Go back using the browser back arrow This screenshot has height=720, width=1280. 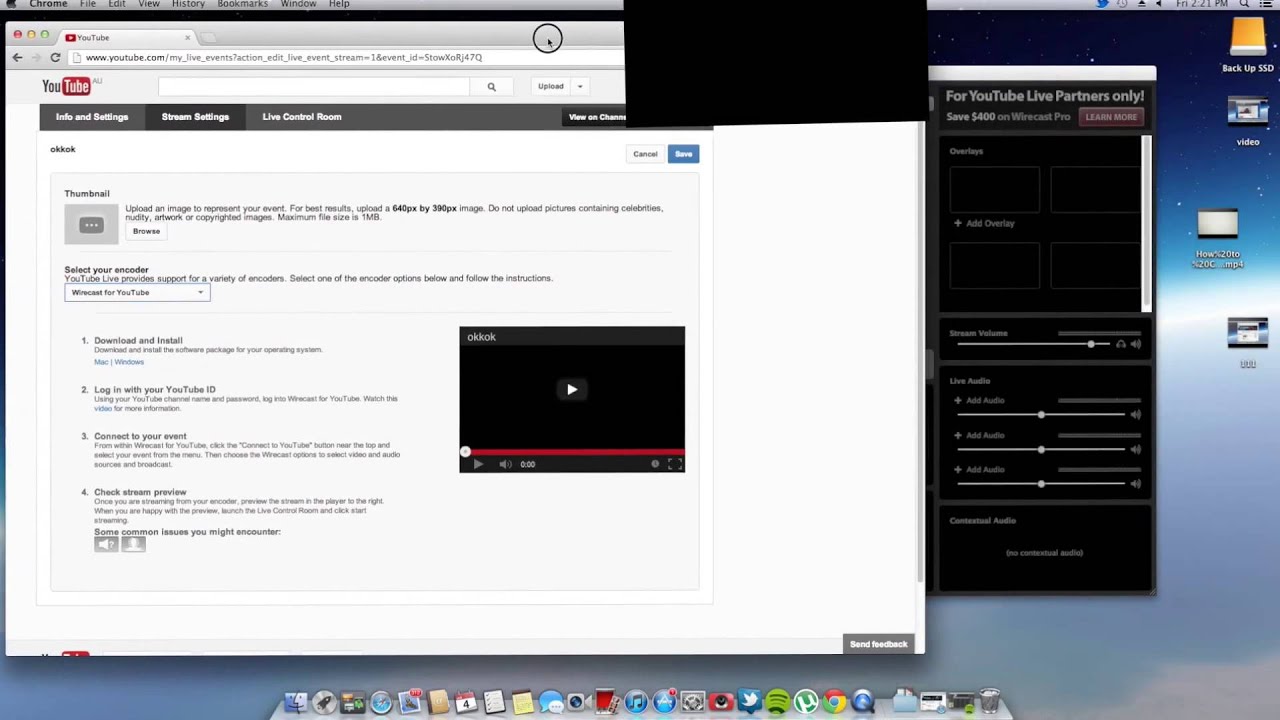[17, 57]
